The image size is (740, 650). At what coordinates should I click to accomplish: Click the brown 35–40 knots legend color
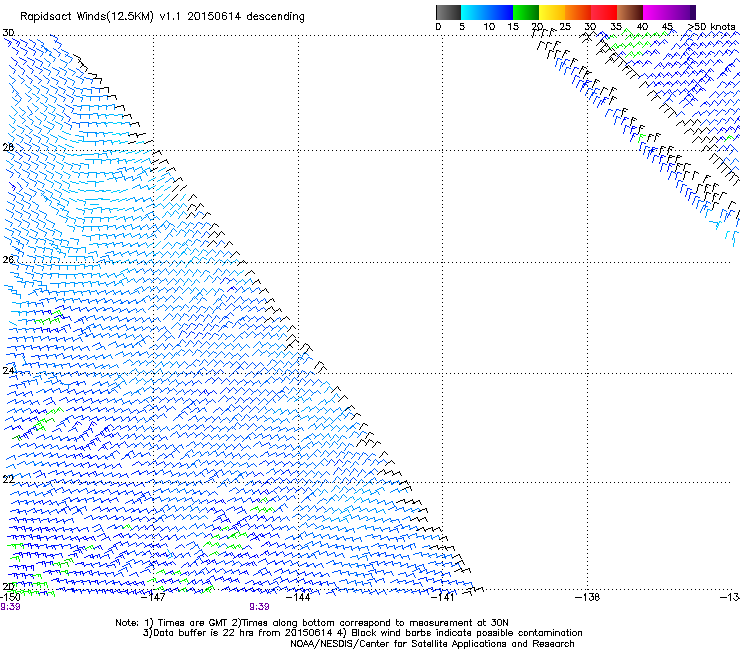pos(630,12)
